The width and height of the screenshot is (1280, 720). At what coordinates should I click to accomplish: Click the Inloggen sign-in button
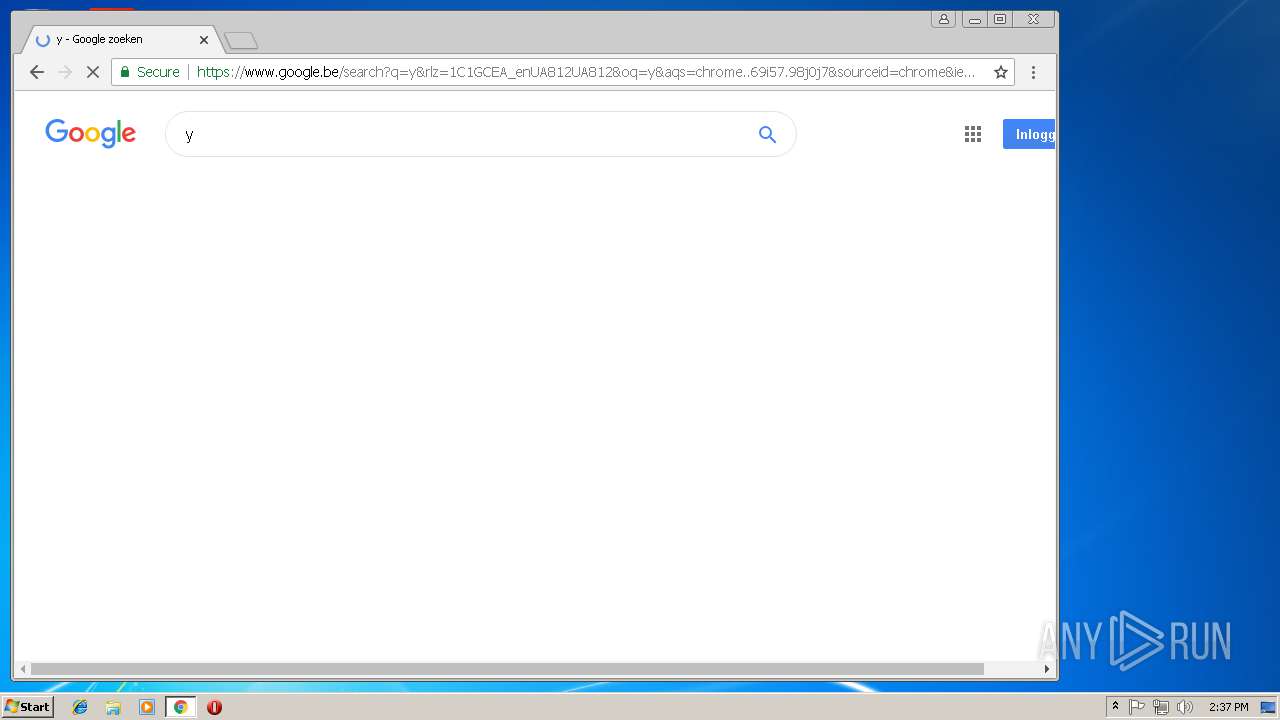(1029, 134)
